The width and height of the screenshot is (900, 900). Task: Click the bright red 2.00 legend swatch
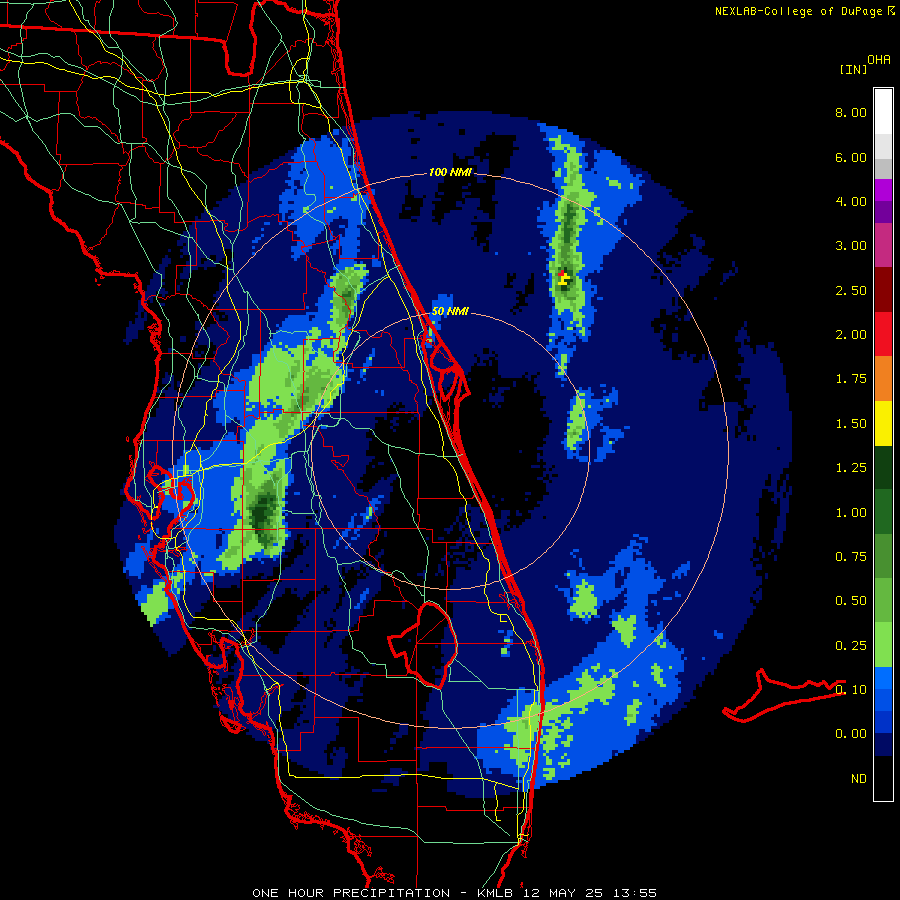[x=883, y=334]
